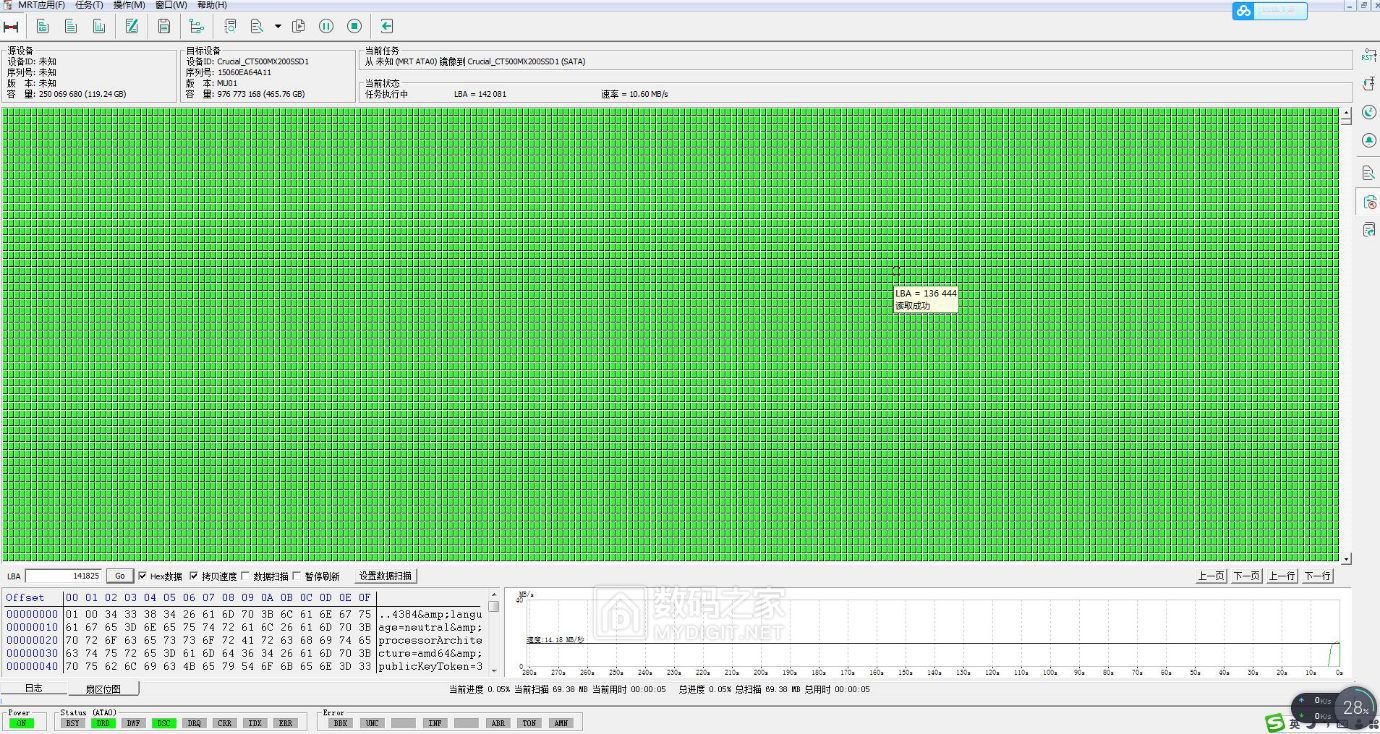Click the 上一页 previous page button
This screenshot has height=734, width=1380.
point(1211,576)
